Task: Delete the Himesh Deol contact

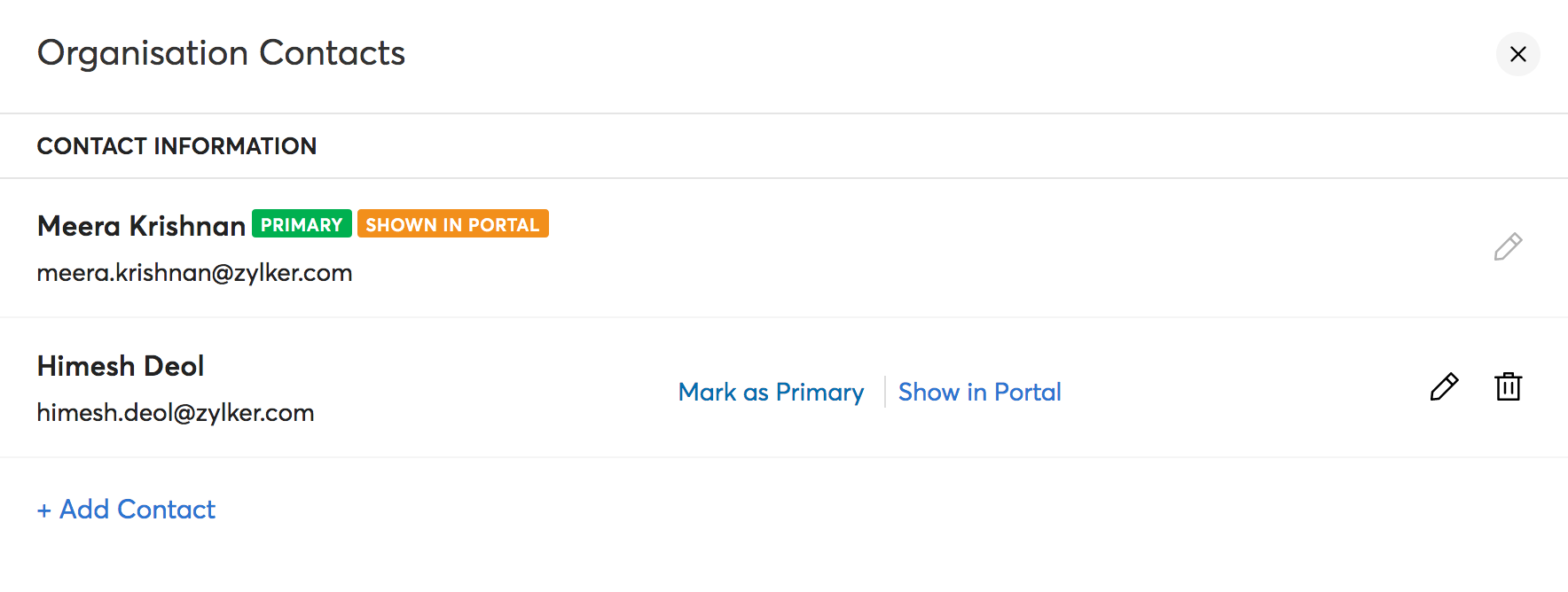Action: pyautogui.click(x=1508, y=387)
